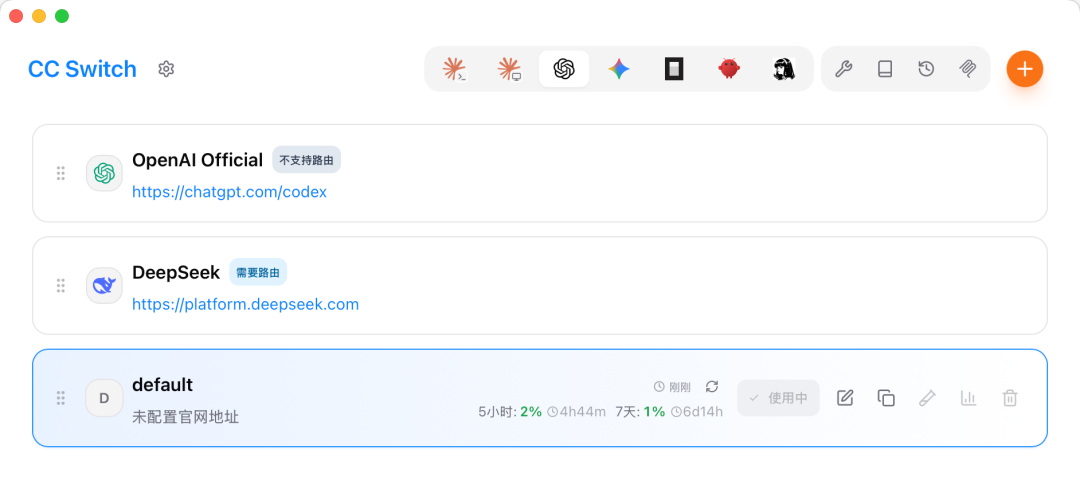Select the red creature app tab
1080x492 pixels.
(x=729, y=69)
